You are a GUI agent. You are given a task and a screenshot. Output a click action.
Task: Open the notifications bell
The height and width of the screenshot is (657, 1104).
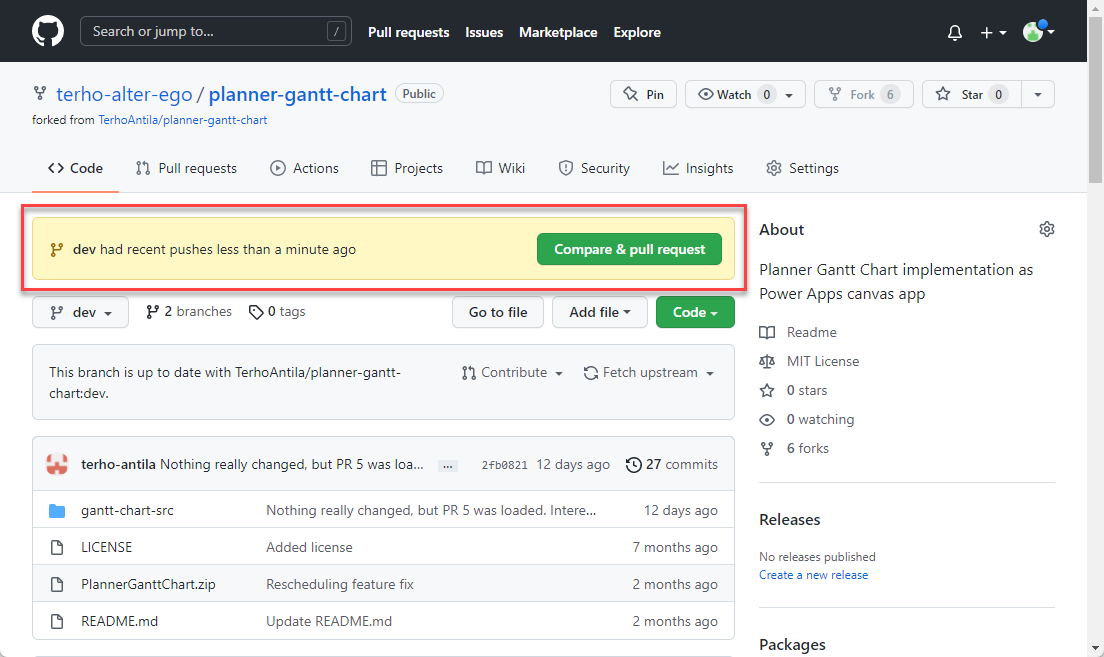coord(955,32)
